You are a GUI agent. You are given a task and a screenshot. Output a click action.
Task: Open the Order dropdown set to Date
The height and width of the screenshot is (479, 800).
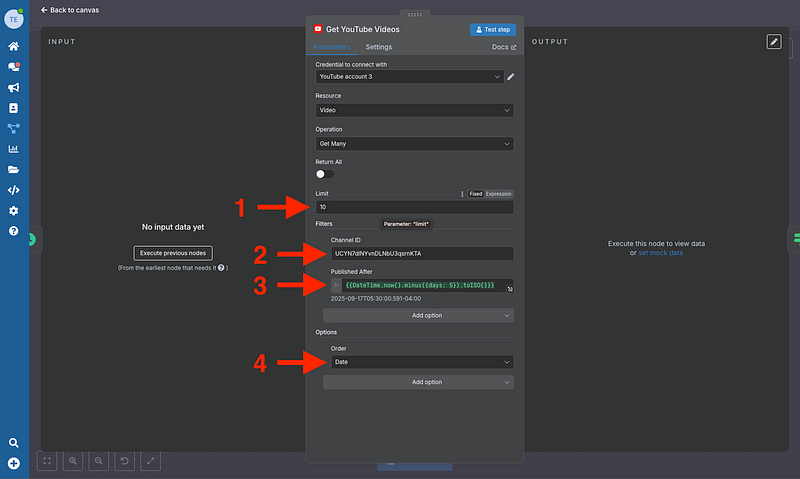(422, 362)
